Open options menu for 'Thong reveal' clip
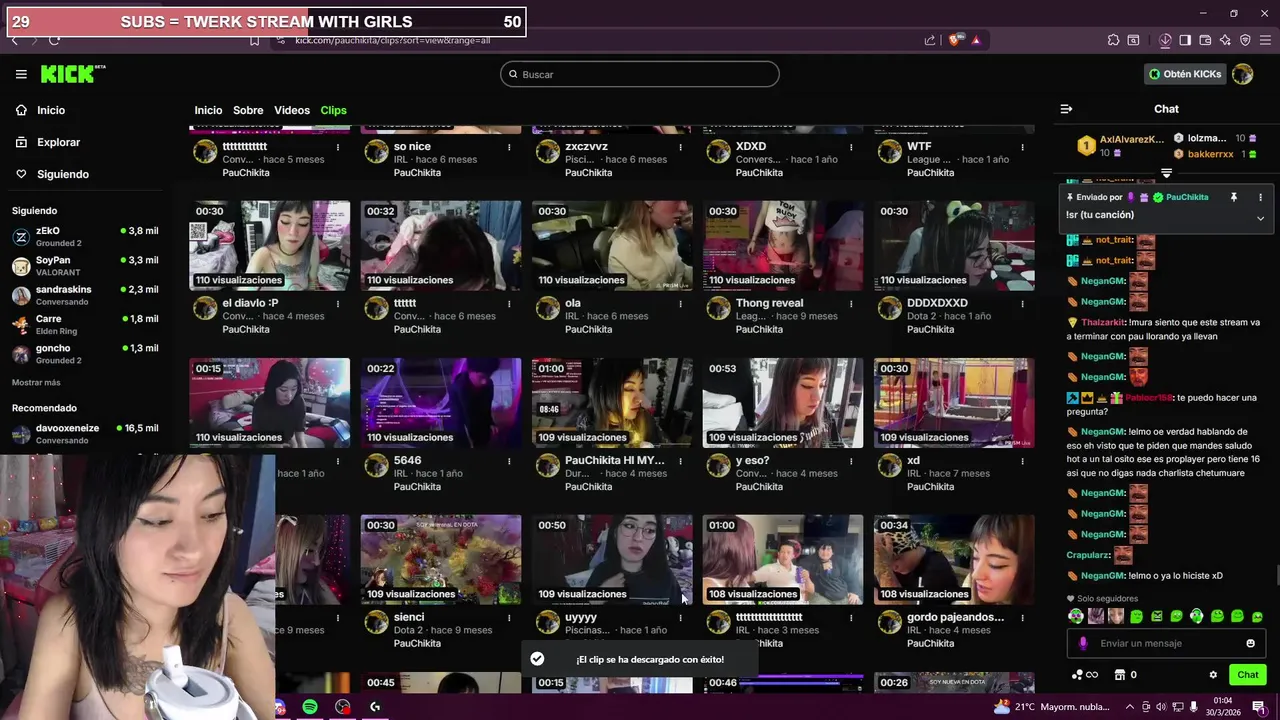 851,303
